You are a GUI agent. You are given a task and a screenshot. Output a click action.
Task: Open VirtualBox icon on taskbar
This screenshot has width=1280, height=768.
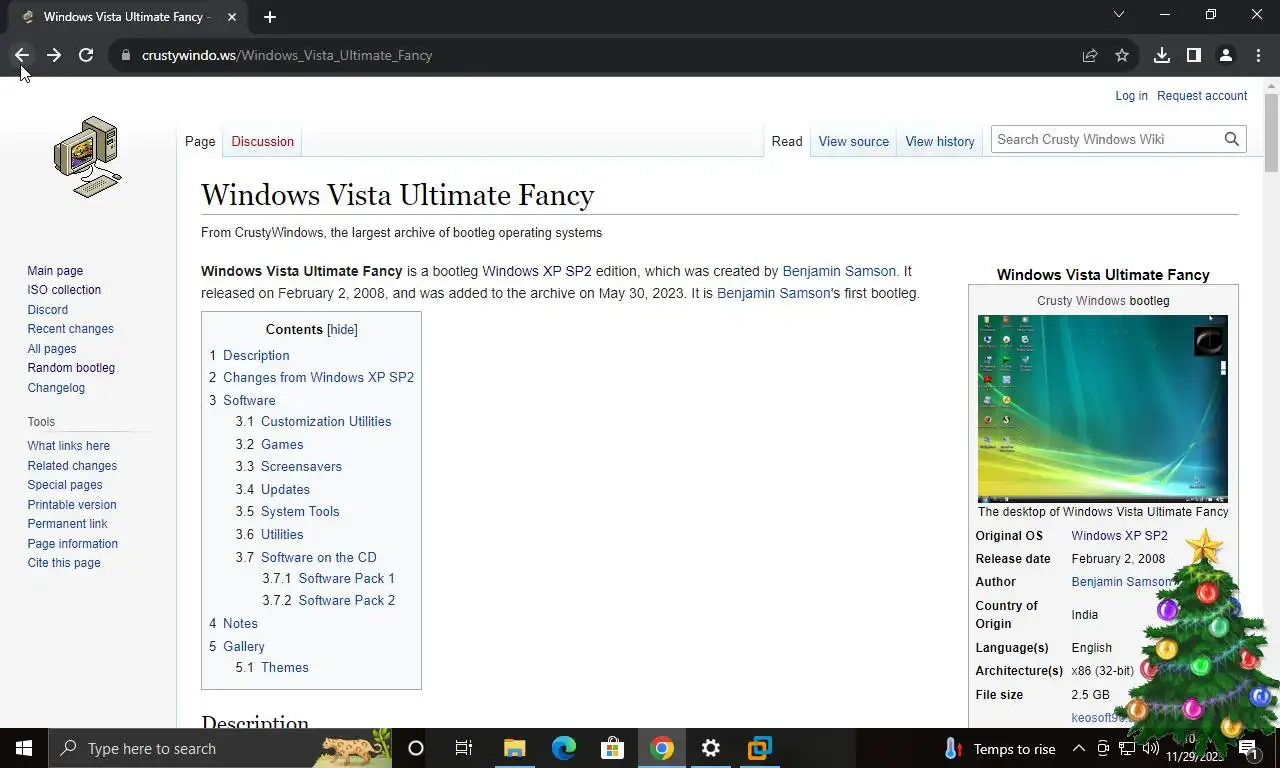point(760,748)
